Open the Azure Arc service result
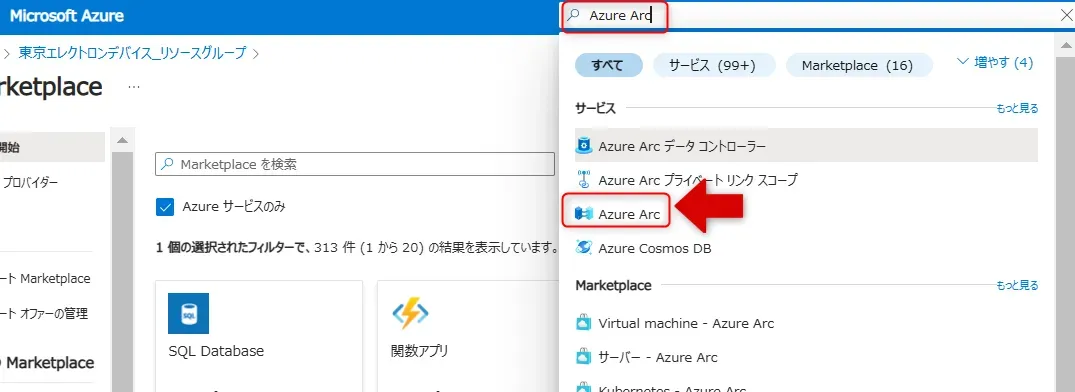1075x392 pixels. [806, 215]
